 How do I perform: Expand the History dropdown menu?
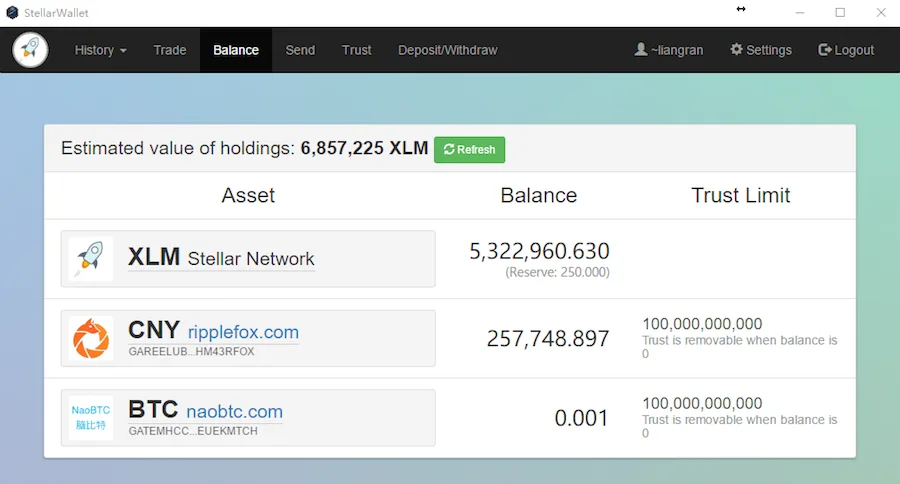[x=100, y=50]
